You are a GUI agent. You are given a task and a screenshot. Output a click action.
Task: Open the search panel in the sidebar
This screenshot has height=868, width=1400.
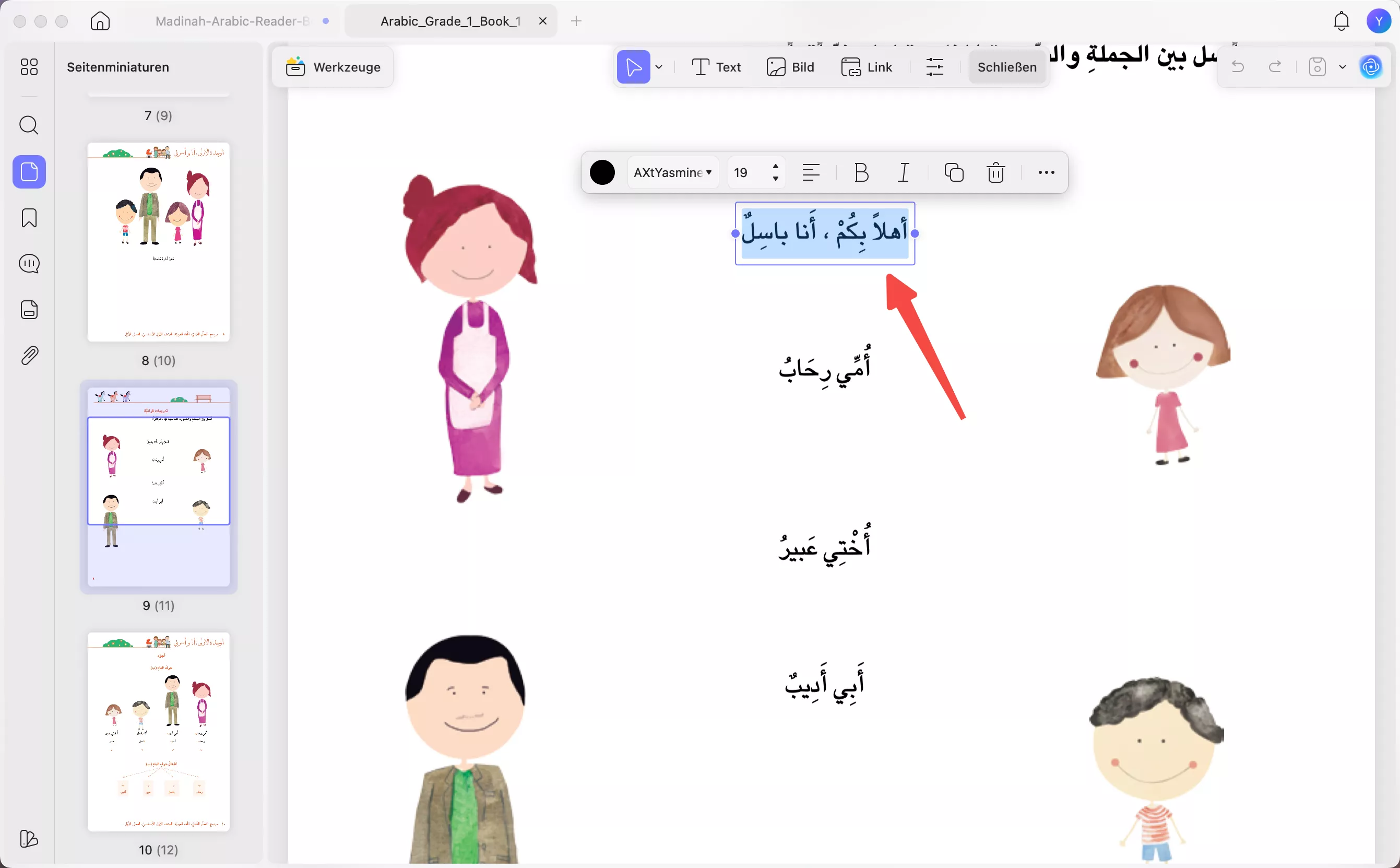pos(28,125)
